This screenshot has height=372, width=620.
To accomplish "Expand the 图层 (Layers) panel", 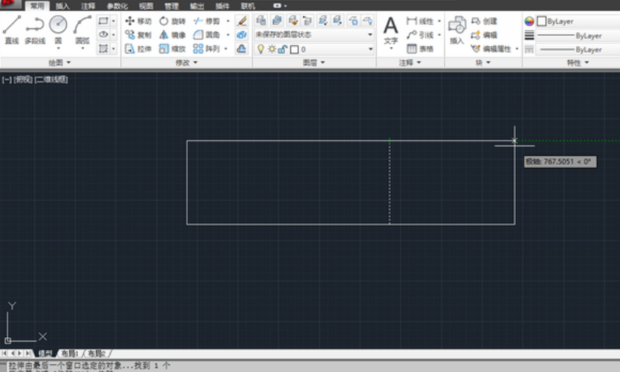I will point(314,62).
